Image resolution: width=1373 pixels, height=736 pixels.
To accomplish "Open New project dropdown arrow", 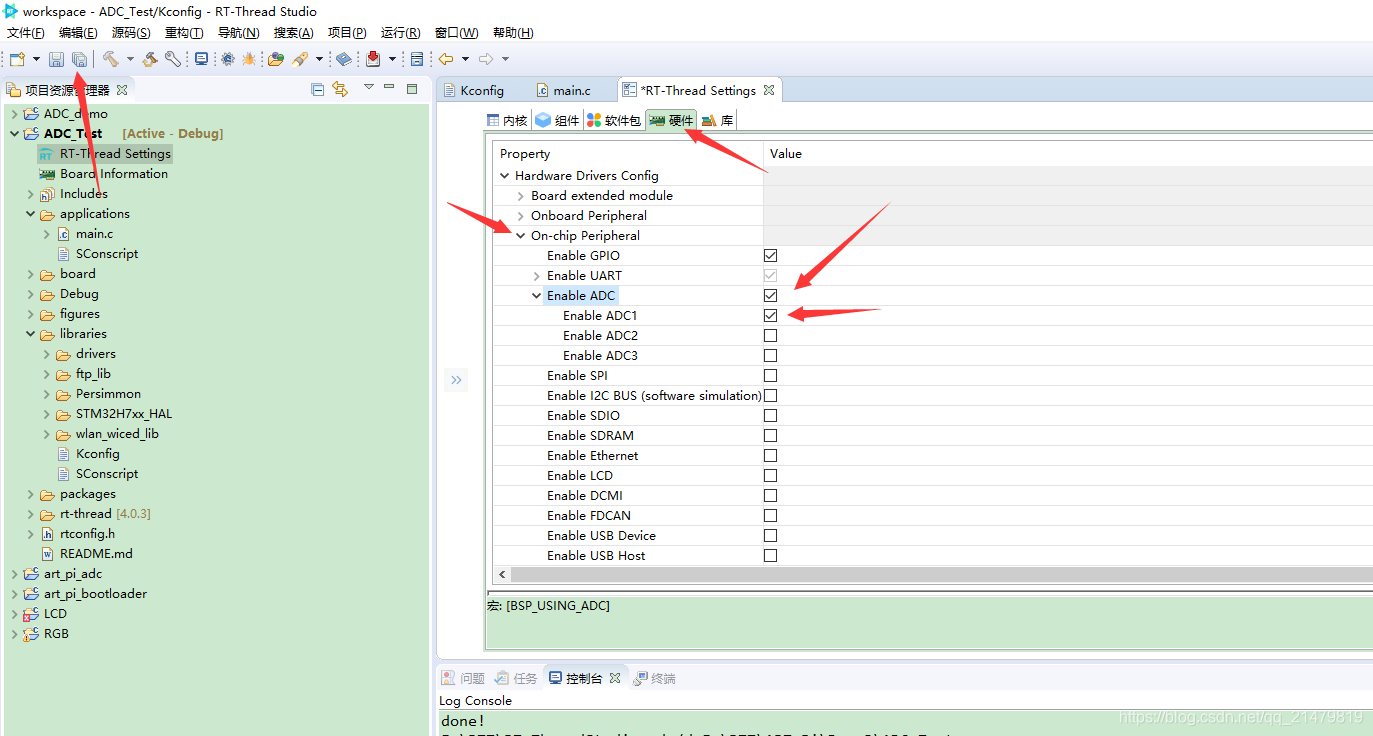I will tap(37, 59).
